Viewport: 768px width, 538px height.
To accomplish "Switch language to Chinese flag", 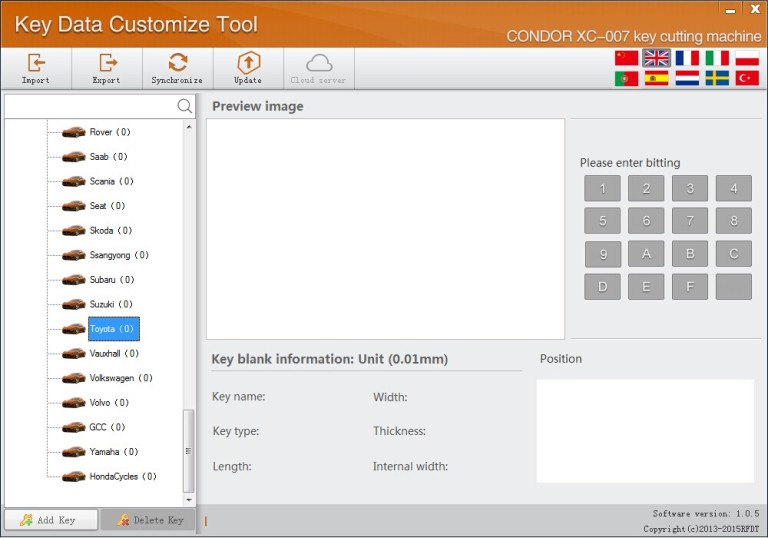I will 626,58.
